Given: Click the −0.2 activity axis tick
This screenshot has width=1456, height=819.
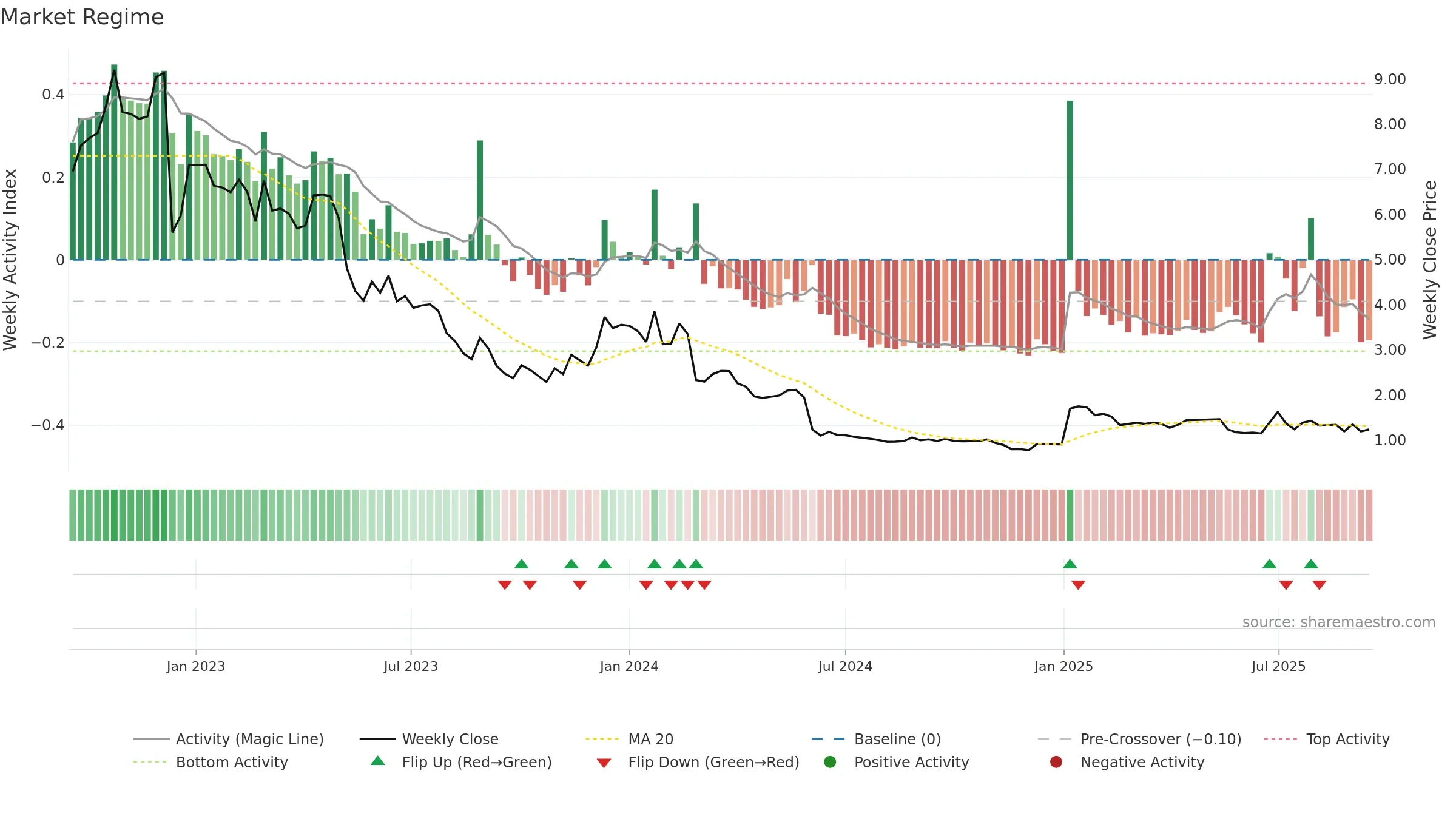Looking at the screenshot, I should [x=48, y=343].
